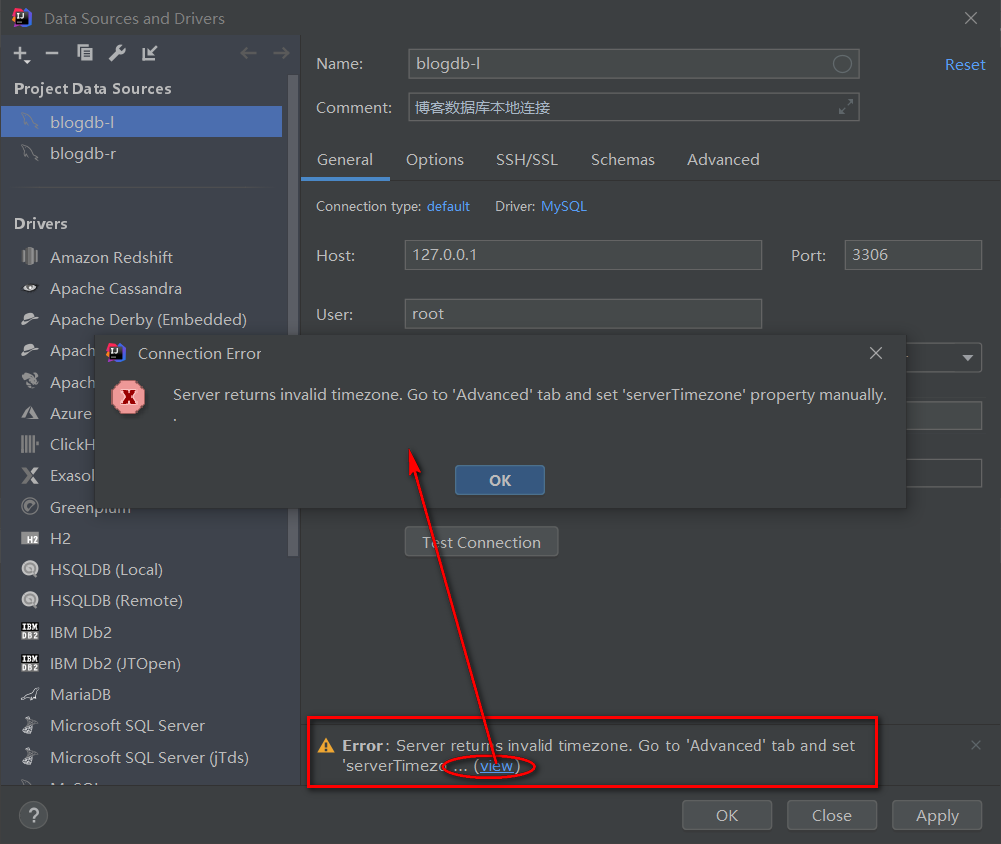The image size is (1001, 844).
Task: Click the Connection Error dialog title icon
Action: coord(116,352)
